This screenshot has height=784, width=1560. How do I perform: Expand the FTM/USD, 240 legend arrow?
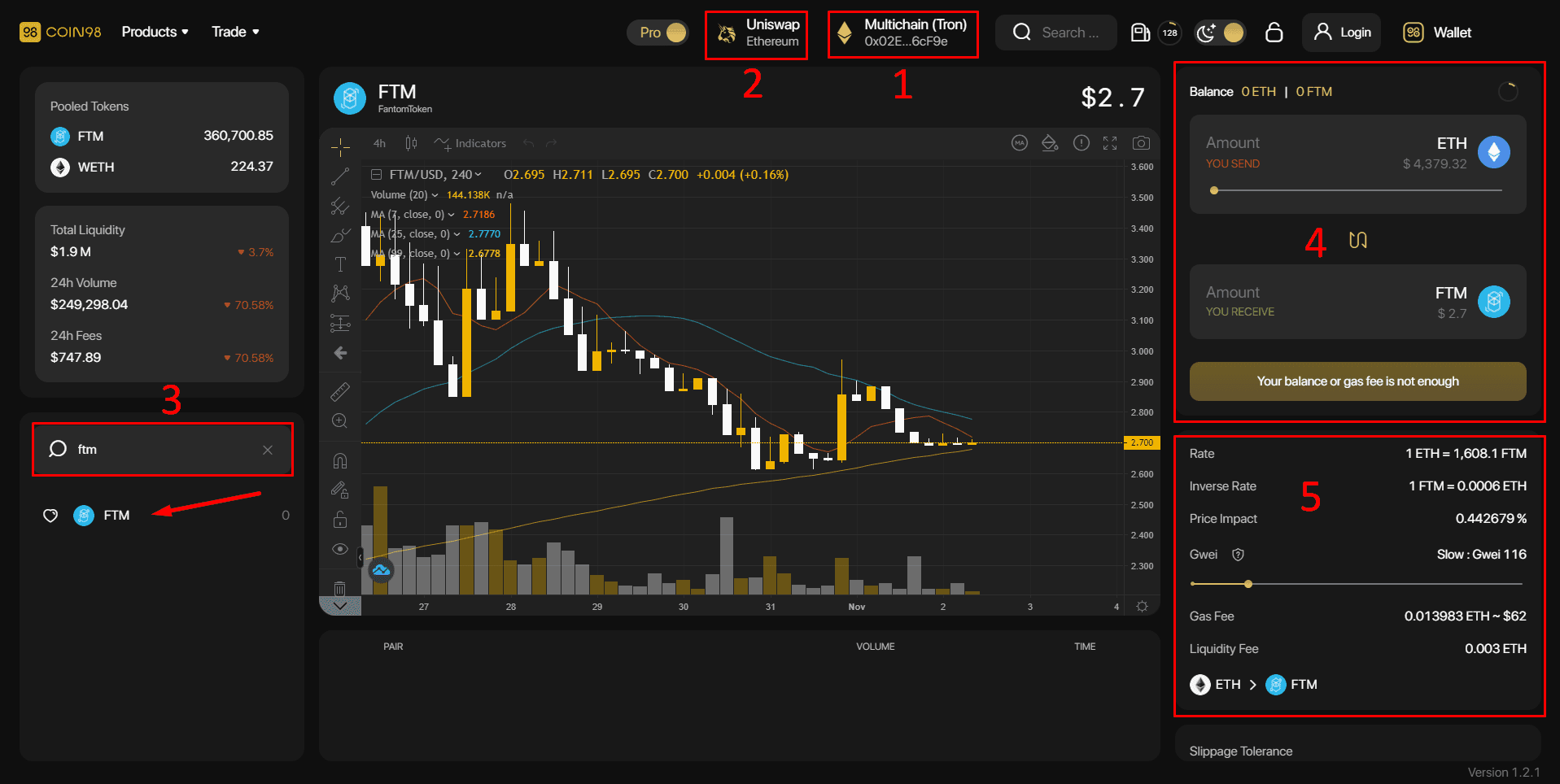click(478, 175)
